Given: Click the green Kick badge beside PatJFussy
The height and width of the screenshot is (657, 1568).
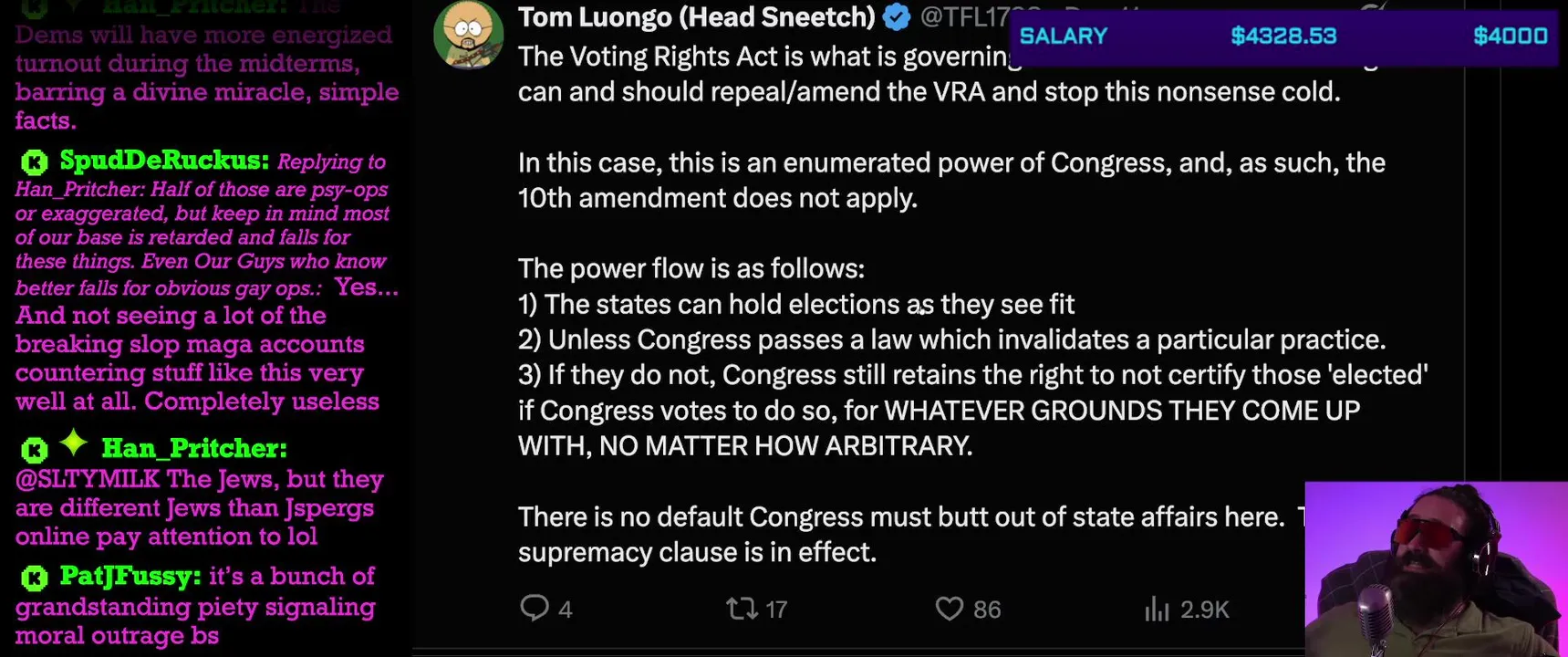Looking at the screenshot, I should coord(35,578).
